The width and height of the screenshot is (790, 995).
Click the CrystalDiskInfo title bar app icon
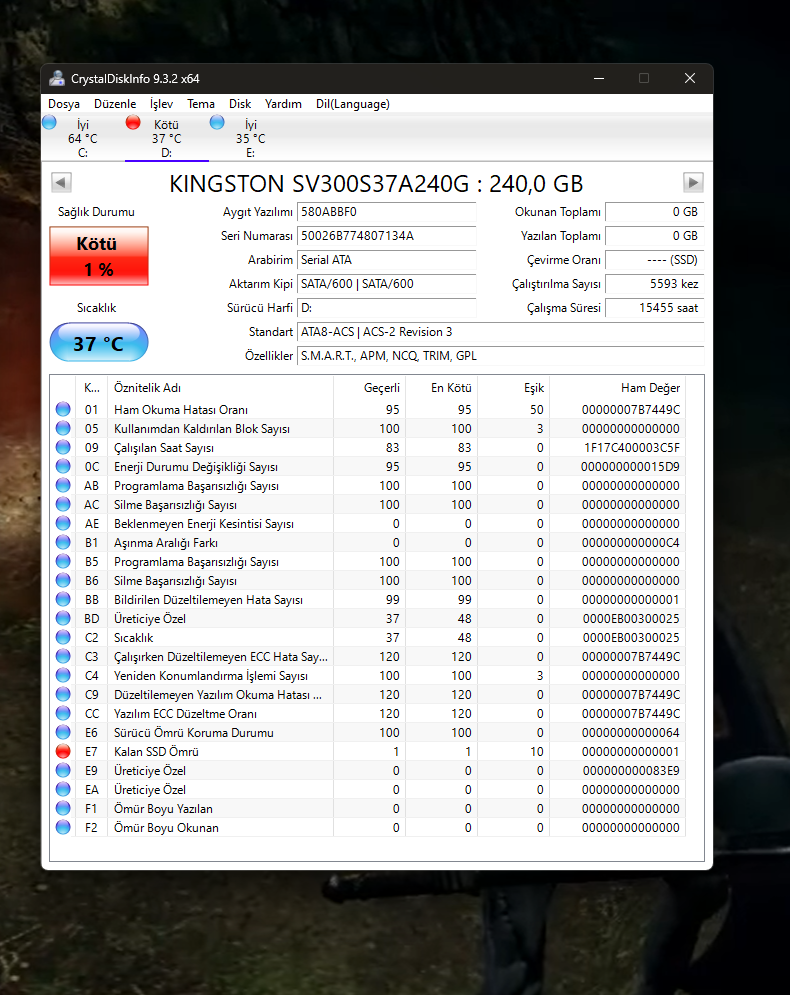click(x=57, y=78)
